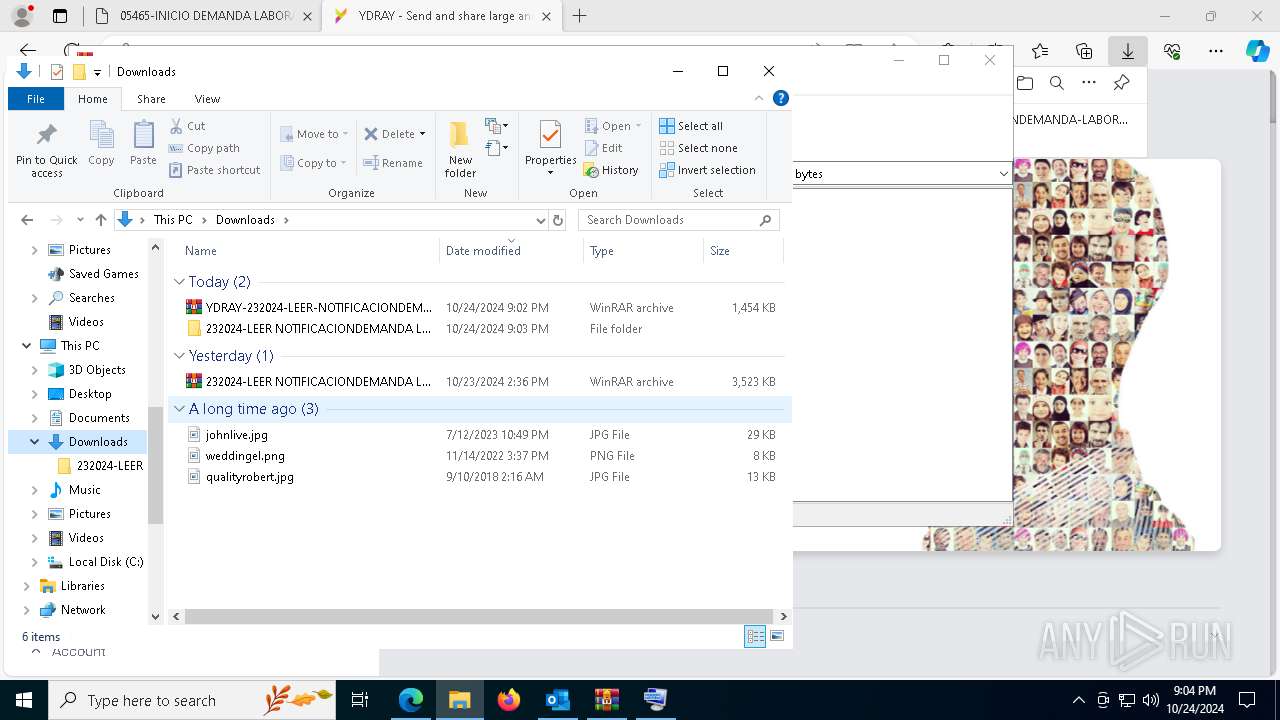Click the Rename ribbon button
This screenshot has width=1280, height=720.
(x=393, y=163)
